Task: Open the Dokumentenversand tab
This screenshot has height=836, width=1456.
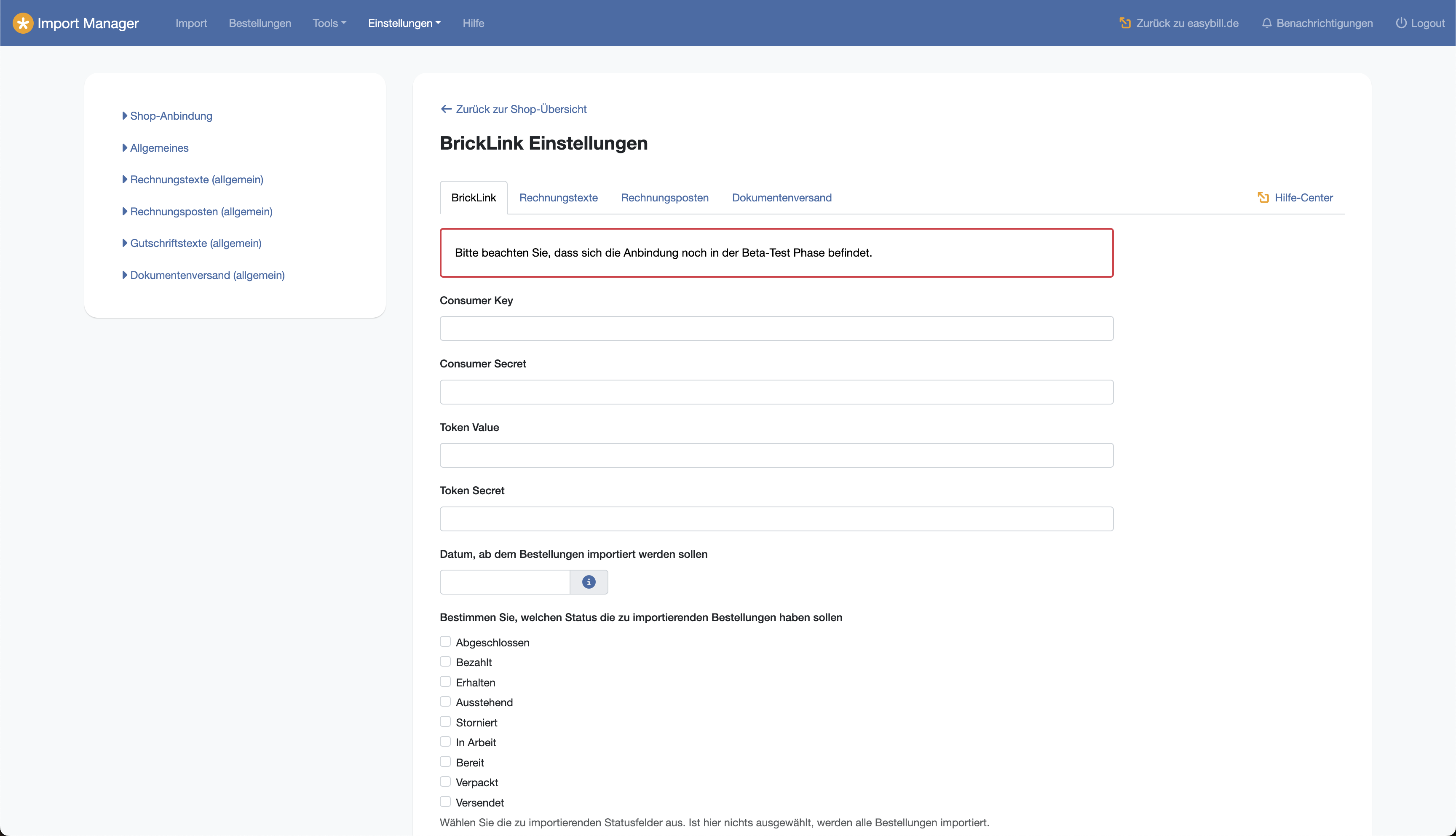Action: (x=781, y=198)
